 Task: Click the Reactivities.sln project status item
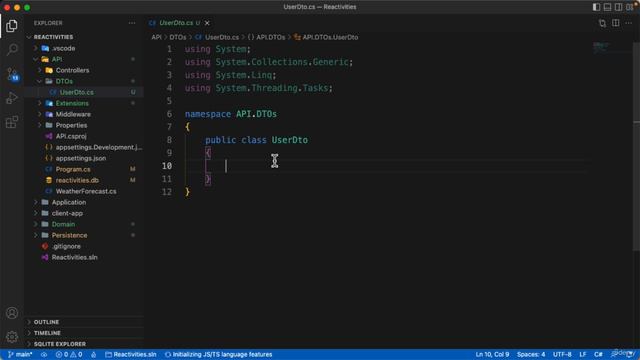(x=131, y=355)
